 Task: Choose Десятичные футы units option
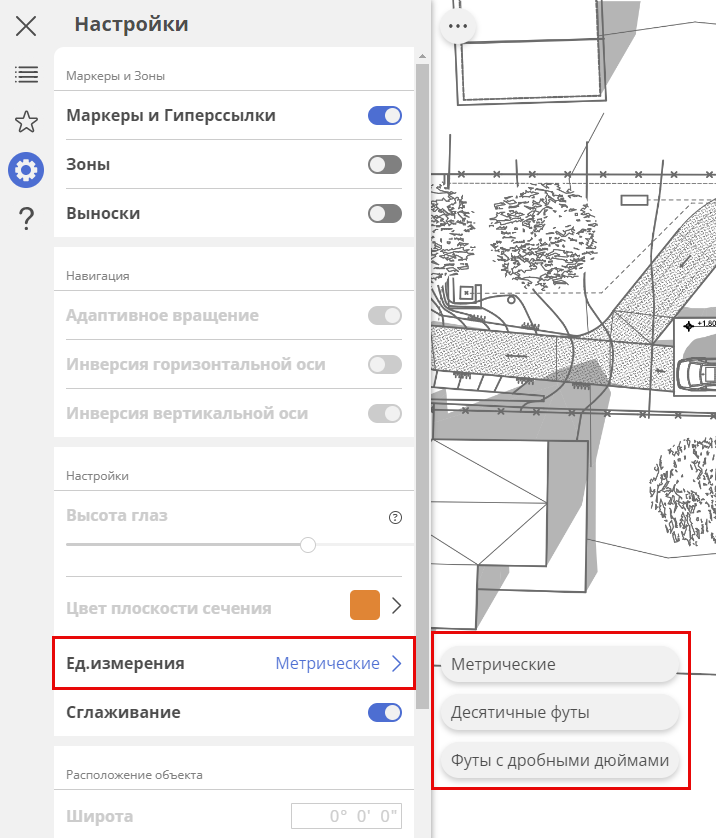coord(560,712)
